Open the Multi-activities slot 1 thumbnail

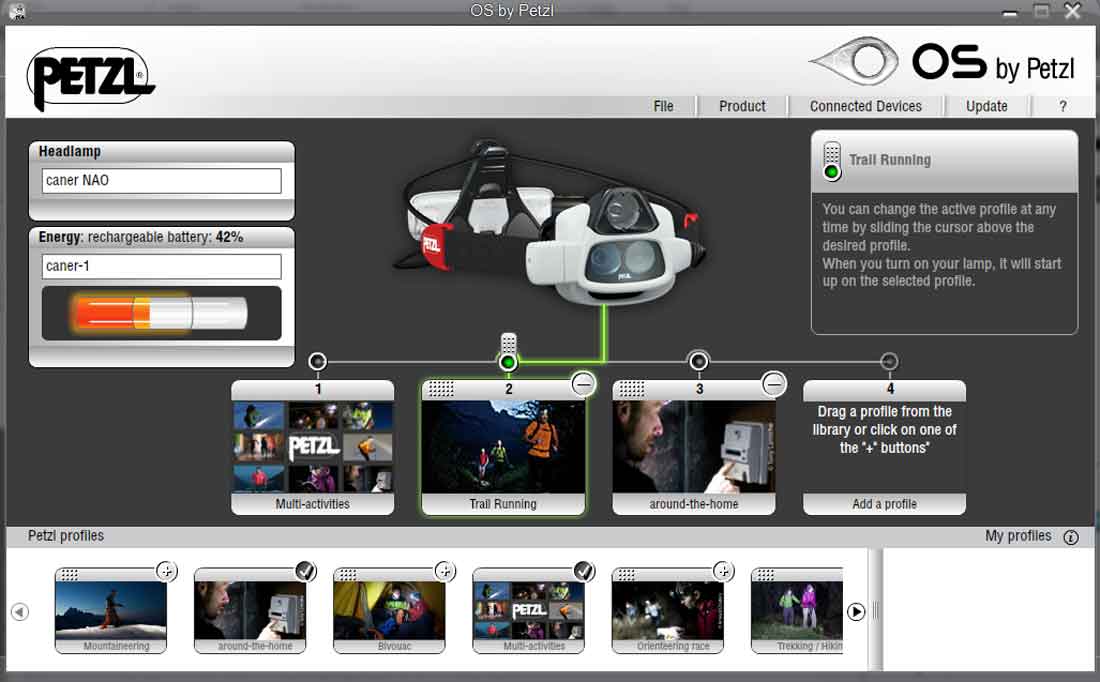pos(313,447)
